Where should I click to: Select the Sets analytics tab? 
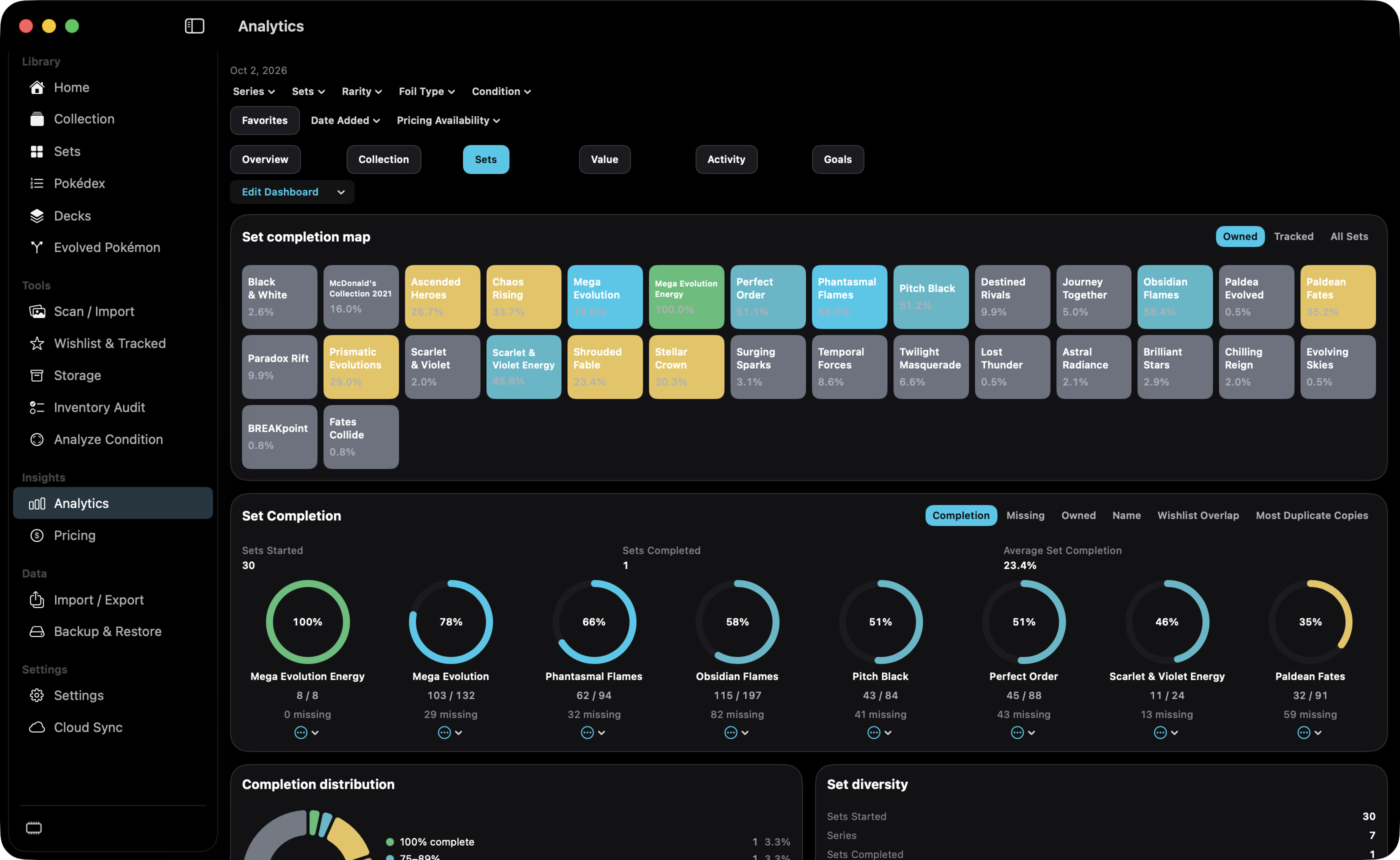[485, 159]
